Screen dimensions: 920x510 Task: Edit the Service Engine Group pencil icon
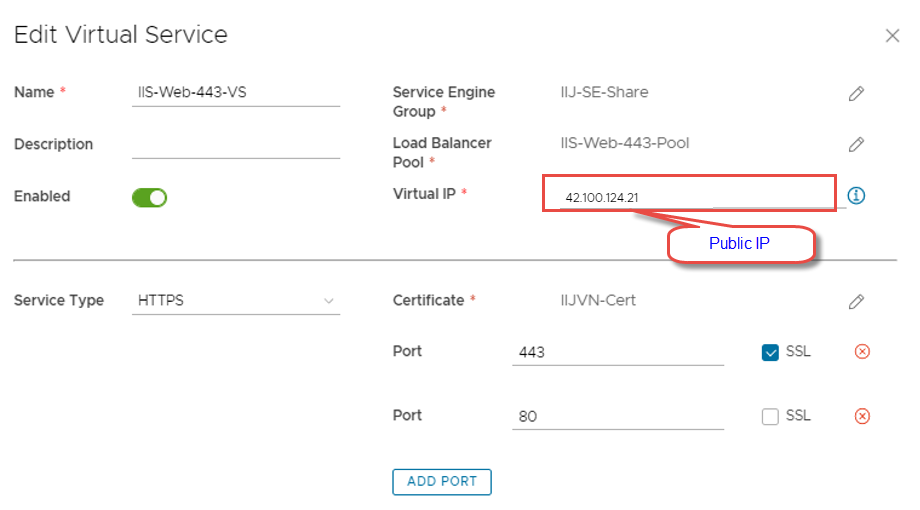[x=856, y=93]
